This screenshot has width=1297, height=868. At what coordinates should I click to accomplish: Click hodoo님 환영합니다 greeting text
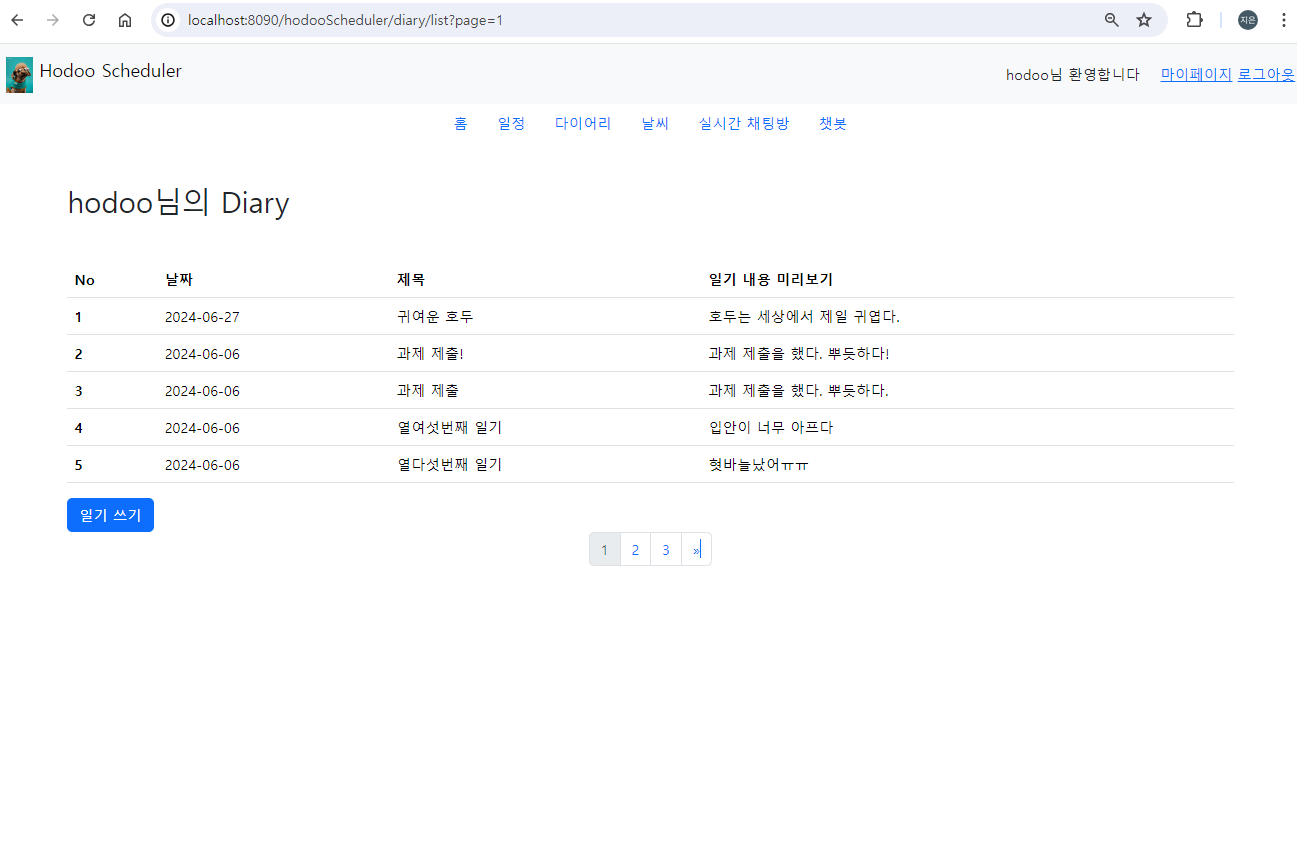click(1073, 74)
